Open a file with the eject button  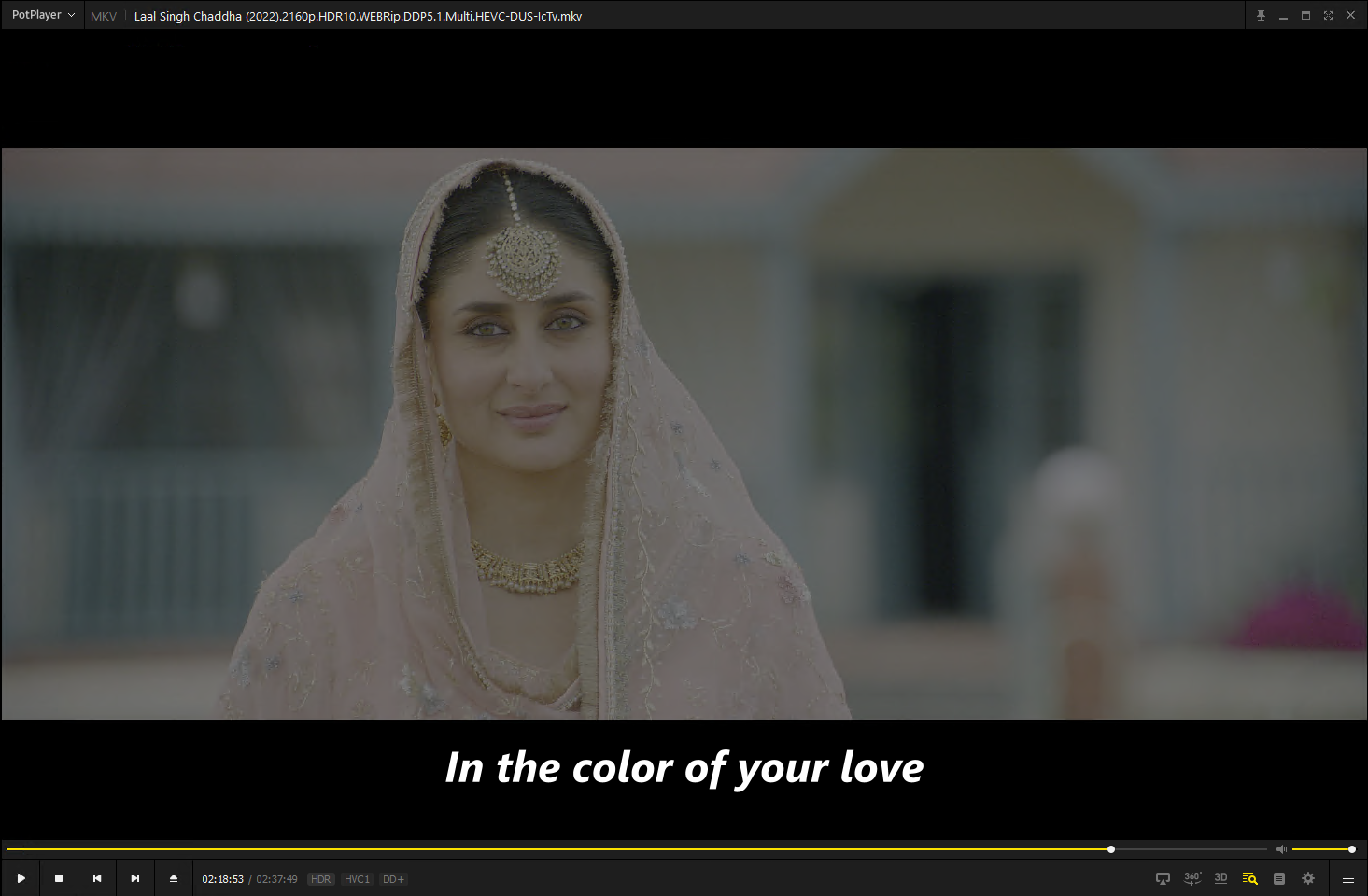coord(174,878)
